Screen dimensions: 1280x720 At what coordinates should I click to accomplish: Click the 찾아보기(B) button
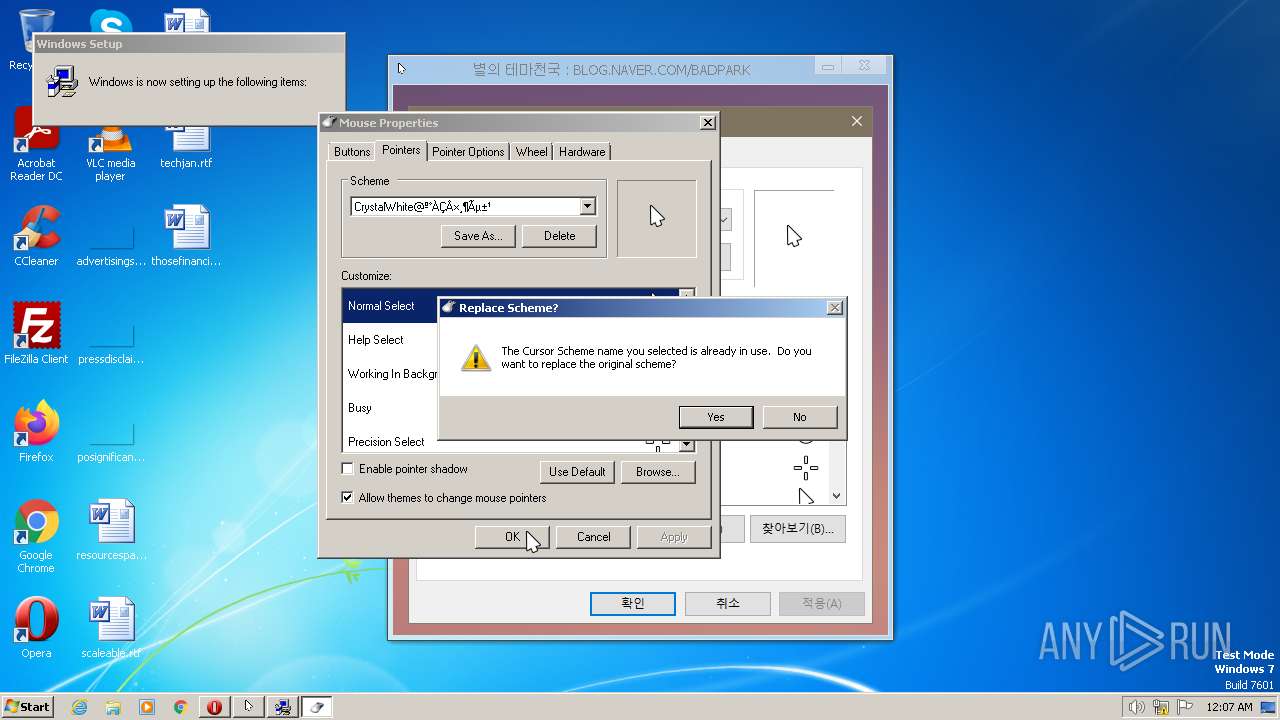[798, 529]
